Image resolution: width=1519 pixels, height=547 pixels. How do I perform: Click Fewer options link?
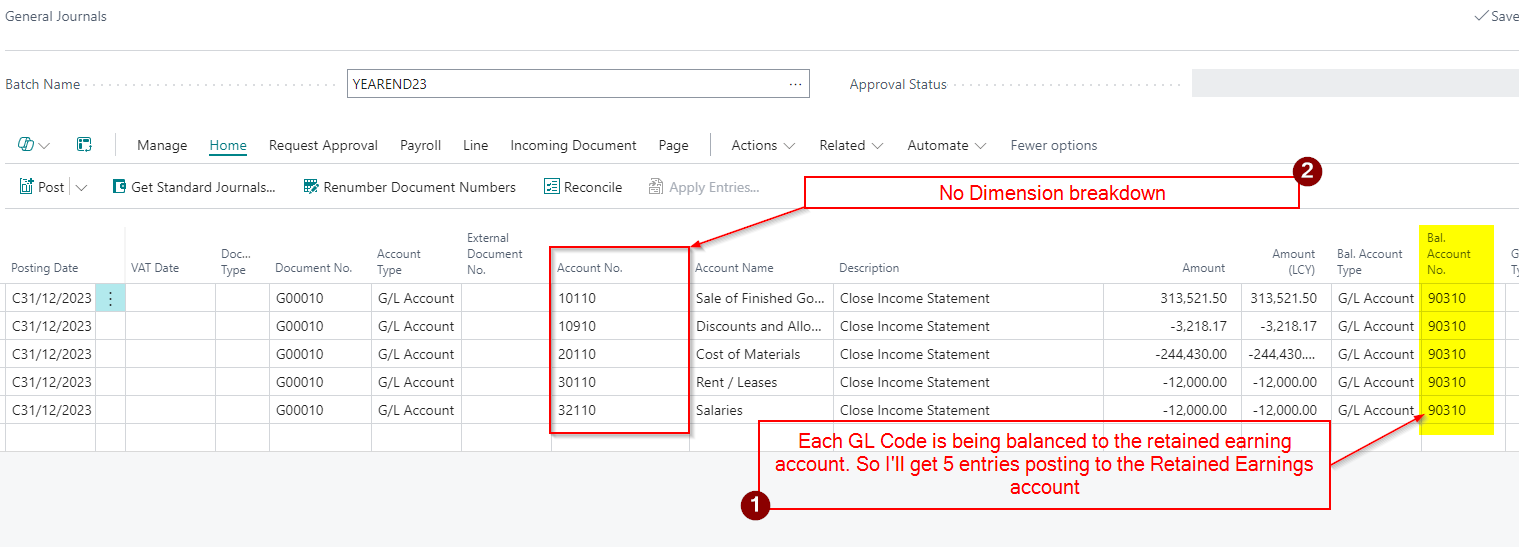coord(1054,145)
